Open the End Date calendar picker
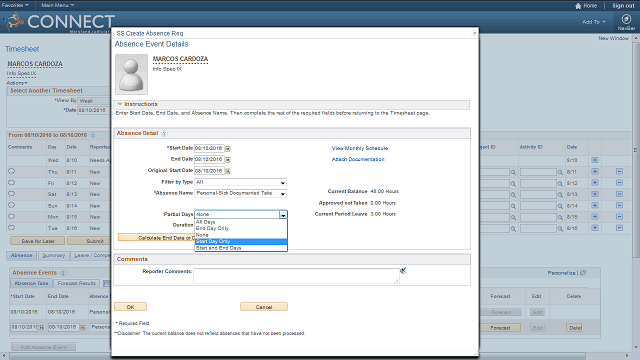The image size is (640, 360). pyautogui.click(x=228, y=160)
